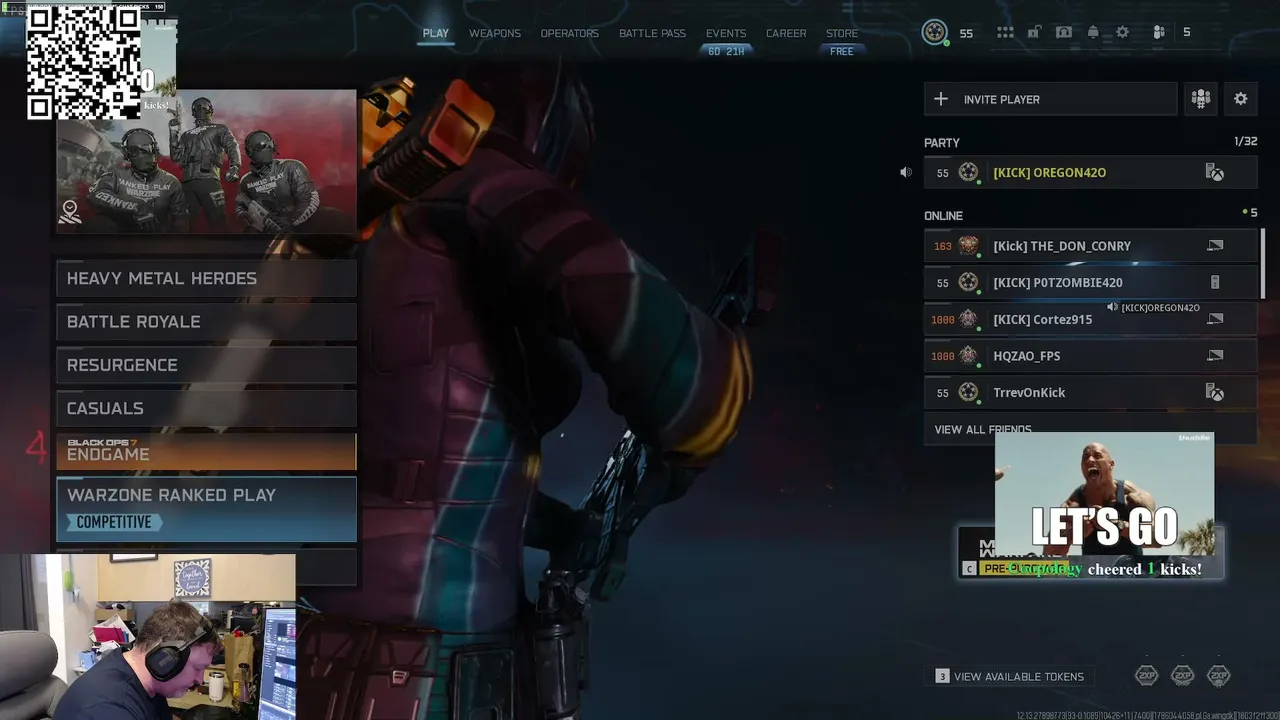Screen dimensions: 1280x720
Task: Click the level 55 next to the profile emblem
Action: coord(966,33)
